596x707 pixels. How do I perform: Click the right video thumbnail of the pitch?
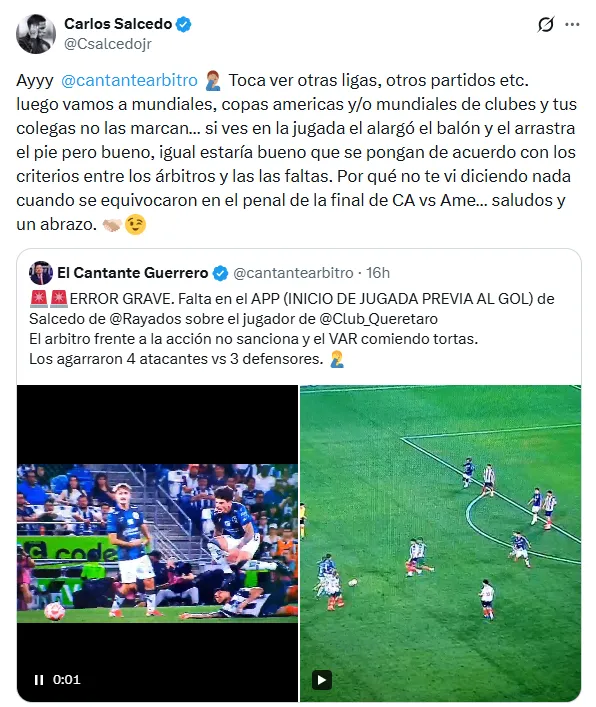coord(440,543)
